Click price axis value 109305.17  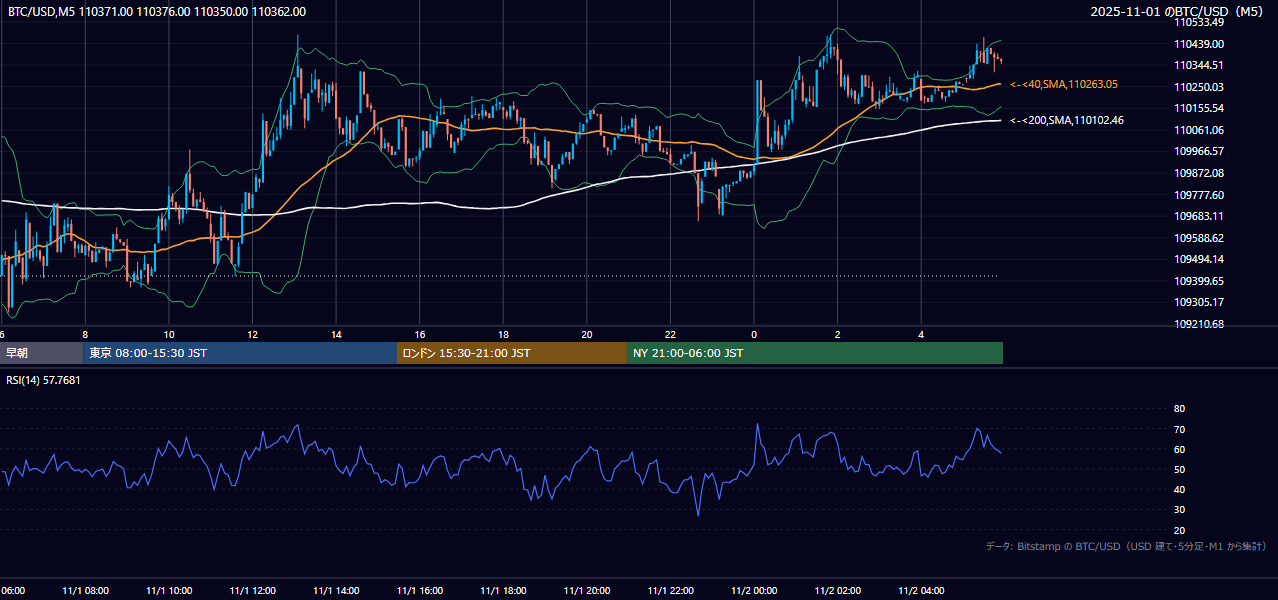(1200, 302)
